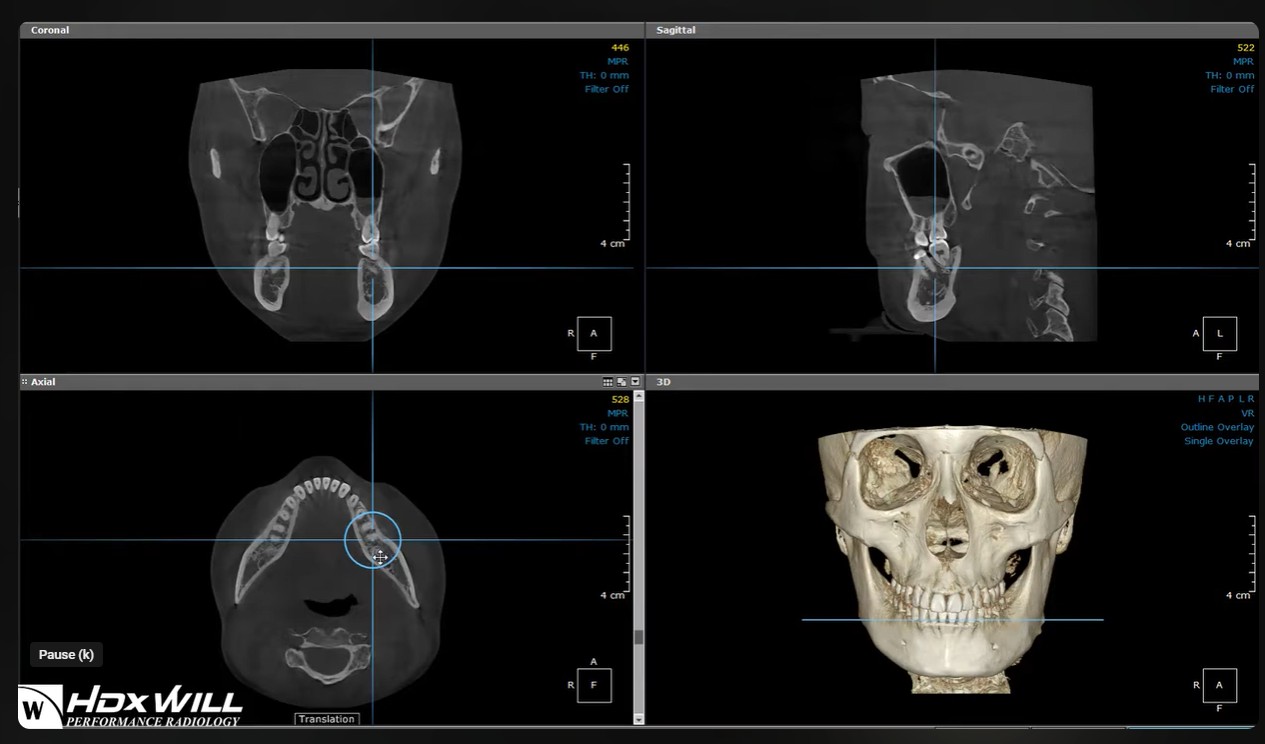1265x744 pixels.
Task: Click the Sagittal orientation cube marked L
Action: (1220, 334)
